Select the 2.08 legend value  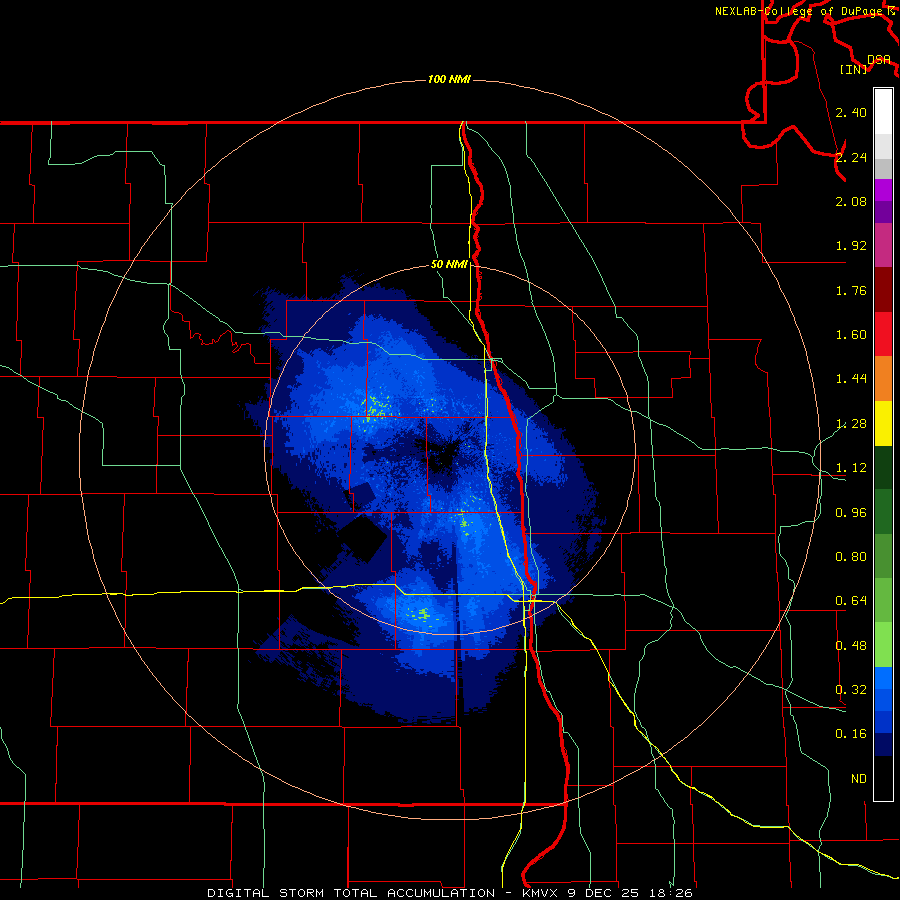tap(851, 201)
